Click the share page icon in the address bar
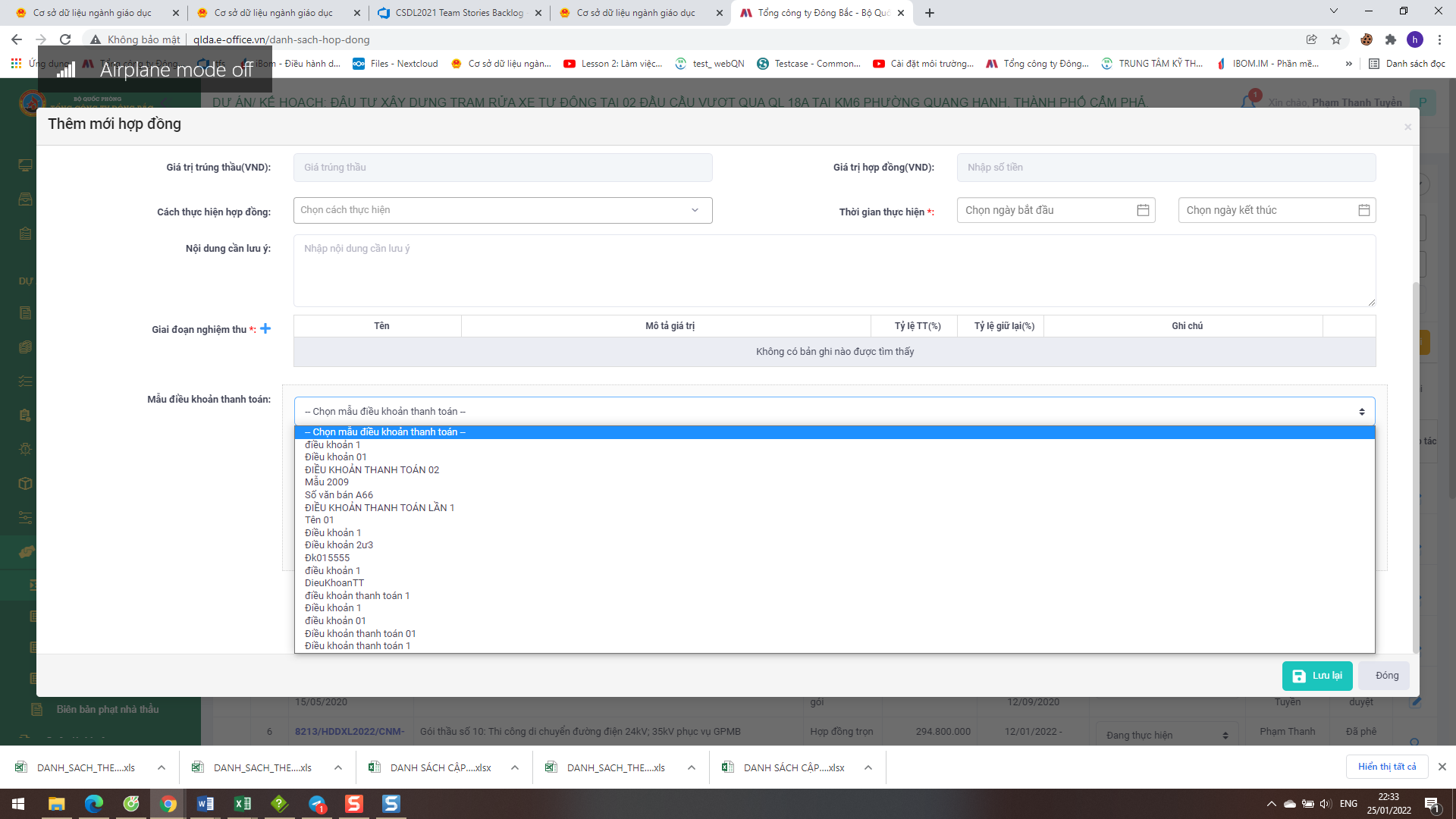 [1311, 39]
